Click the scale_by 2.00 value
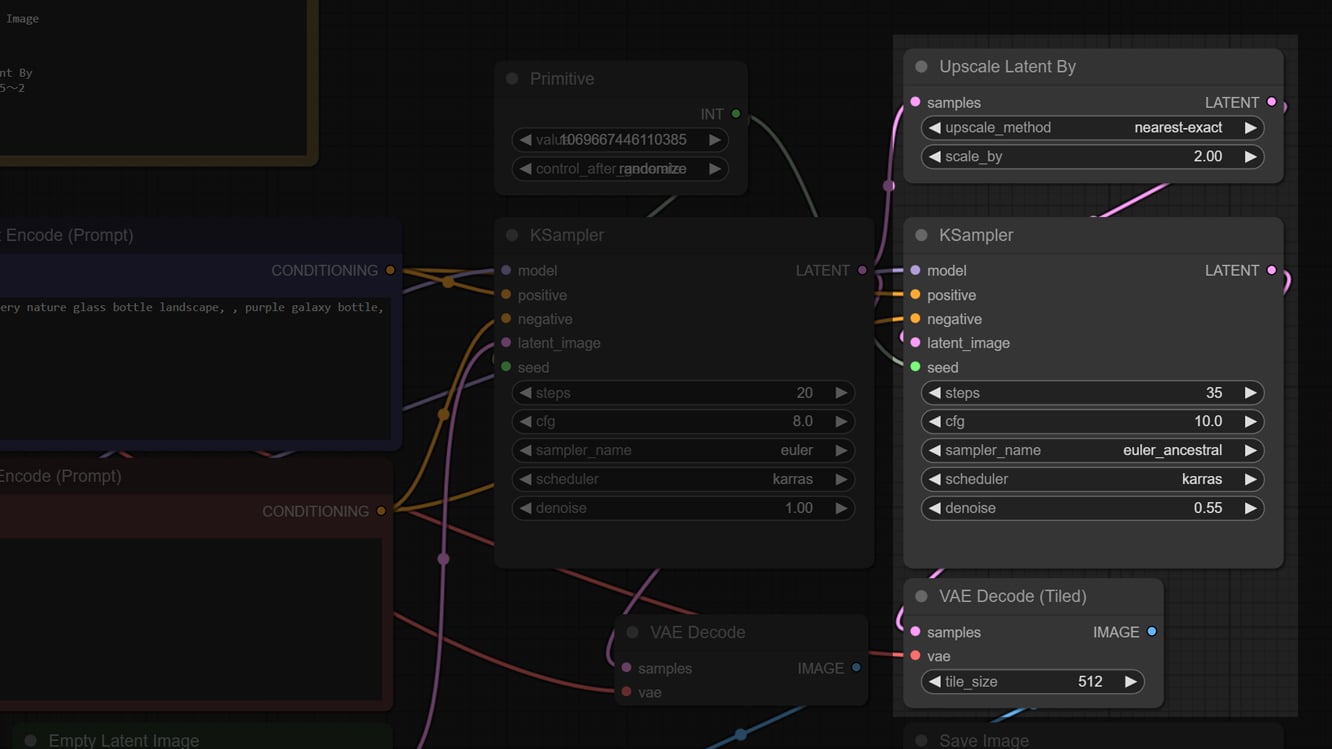 1207,157
